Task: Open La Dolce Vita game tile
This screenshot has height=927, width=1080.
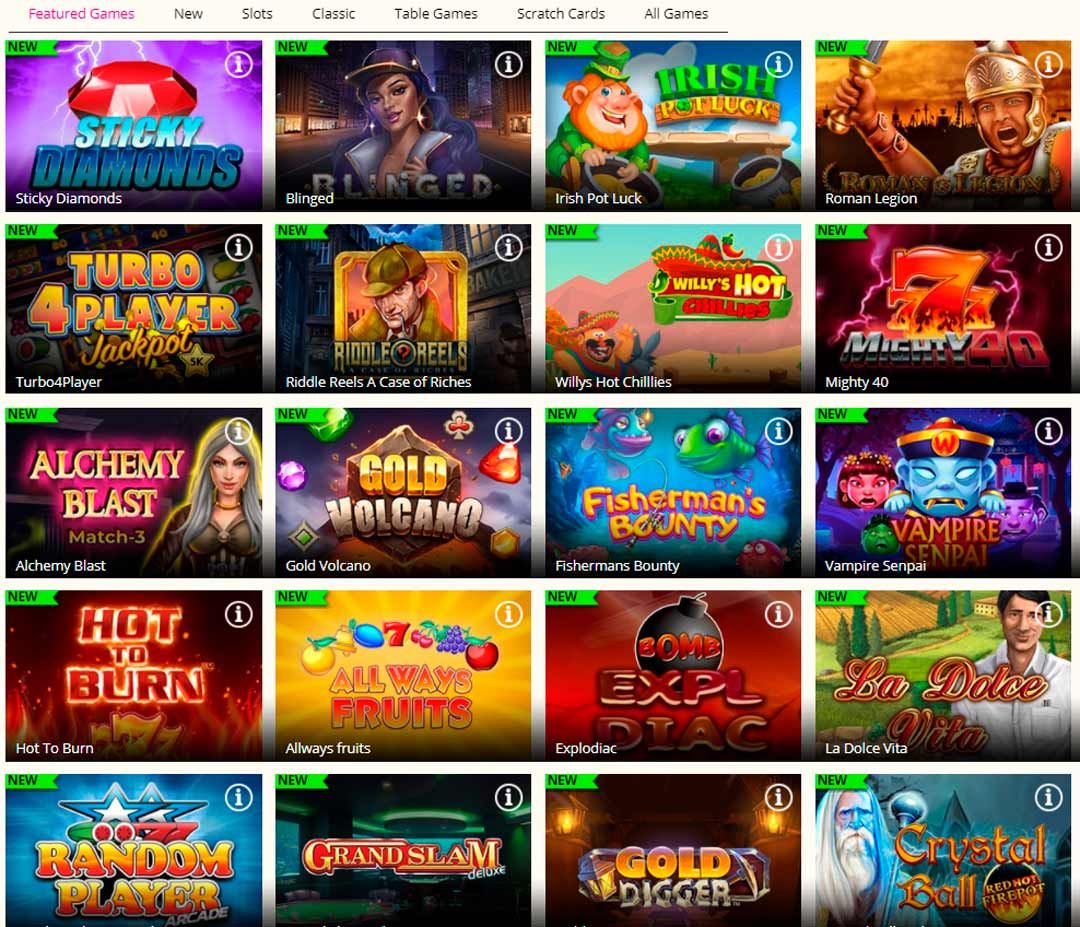Action: 943,675
